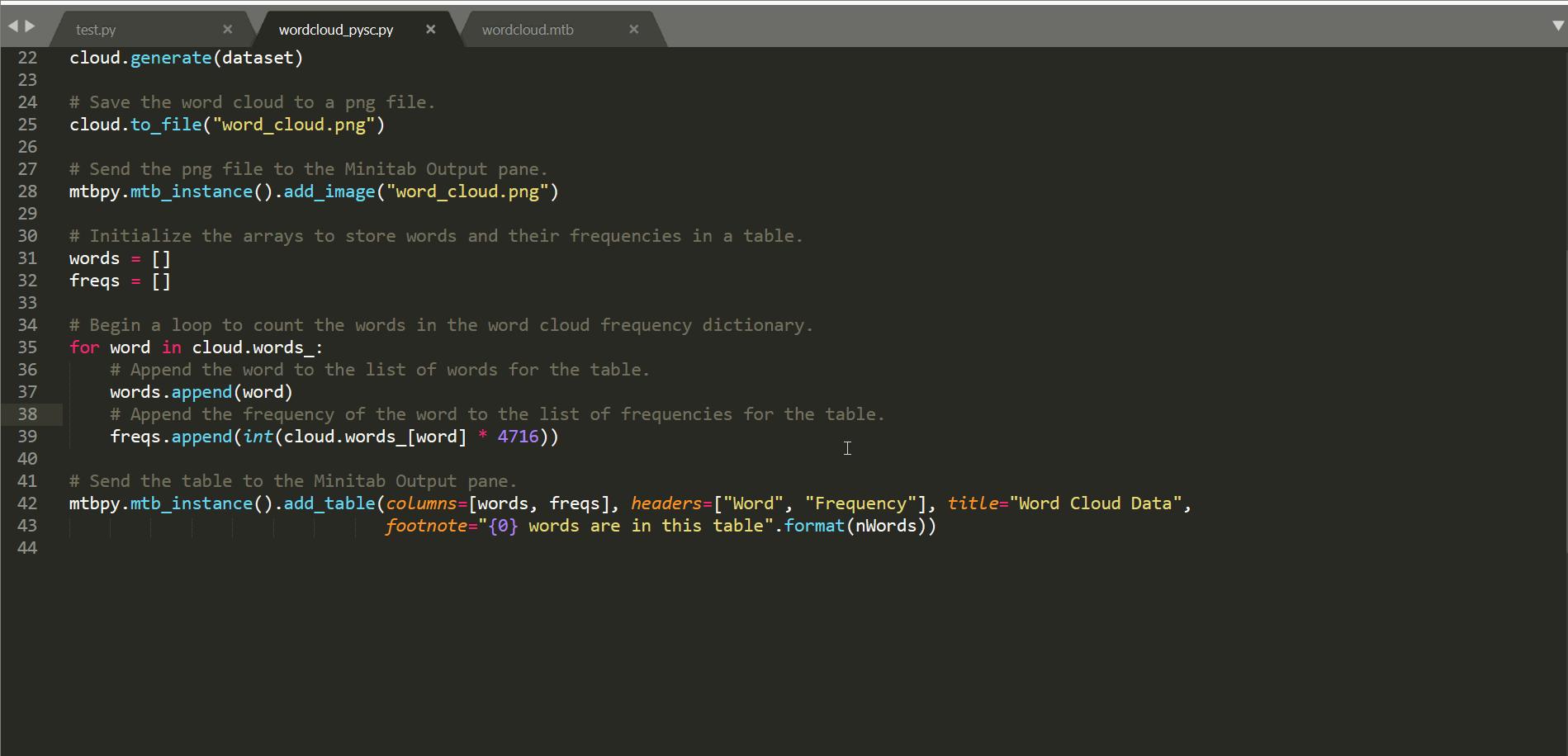This screenshot has width=1568, height=756.
Task: Click the generate method on line 22
Action: click(x=171, y=58)
